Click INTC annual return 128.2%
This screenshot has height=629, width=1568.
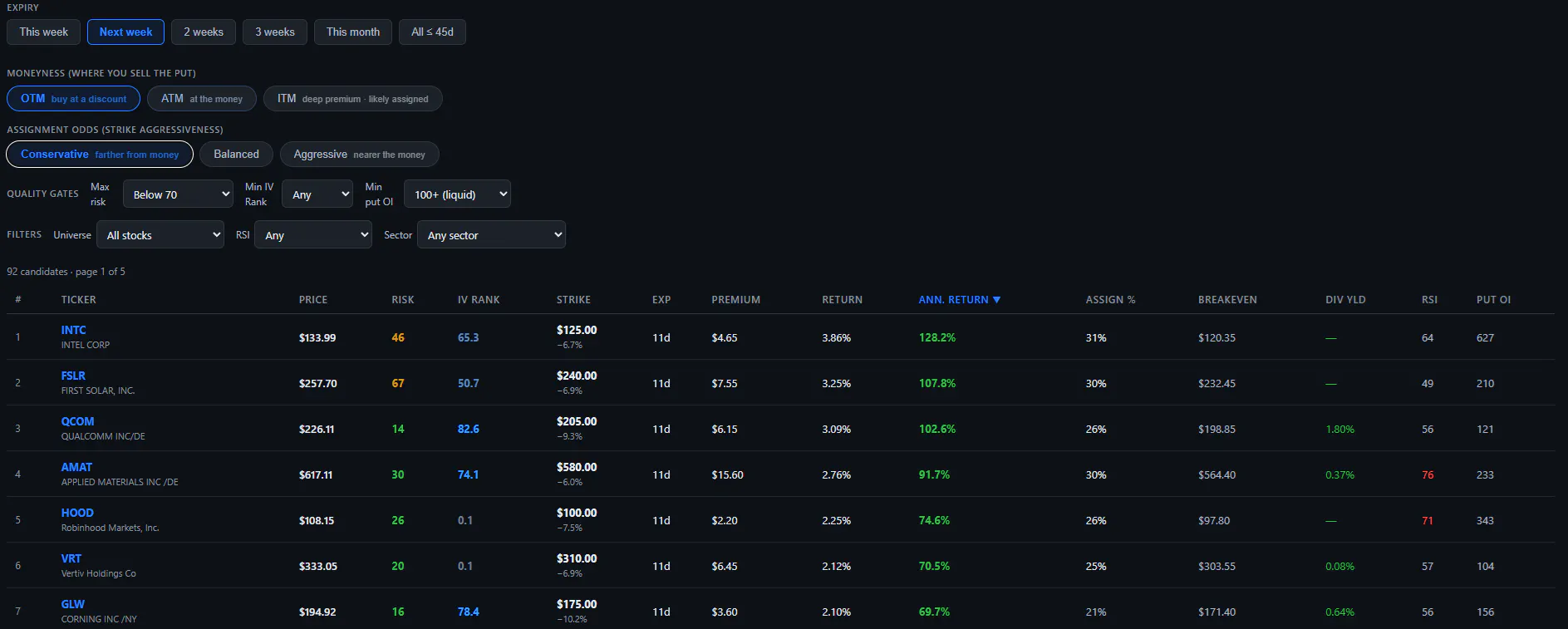click(x=937, y=338)
